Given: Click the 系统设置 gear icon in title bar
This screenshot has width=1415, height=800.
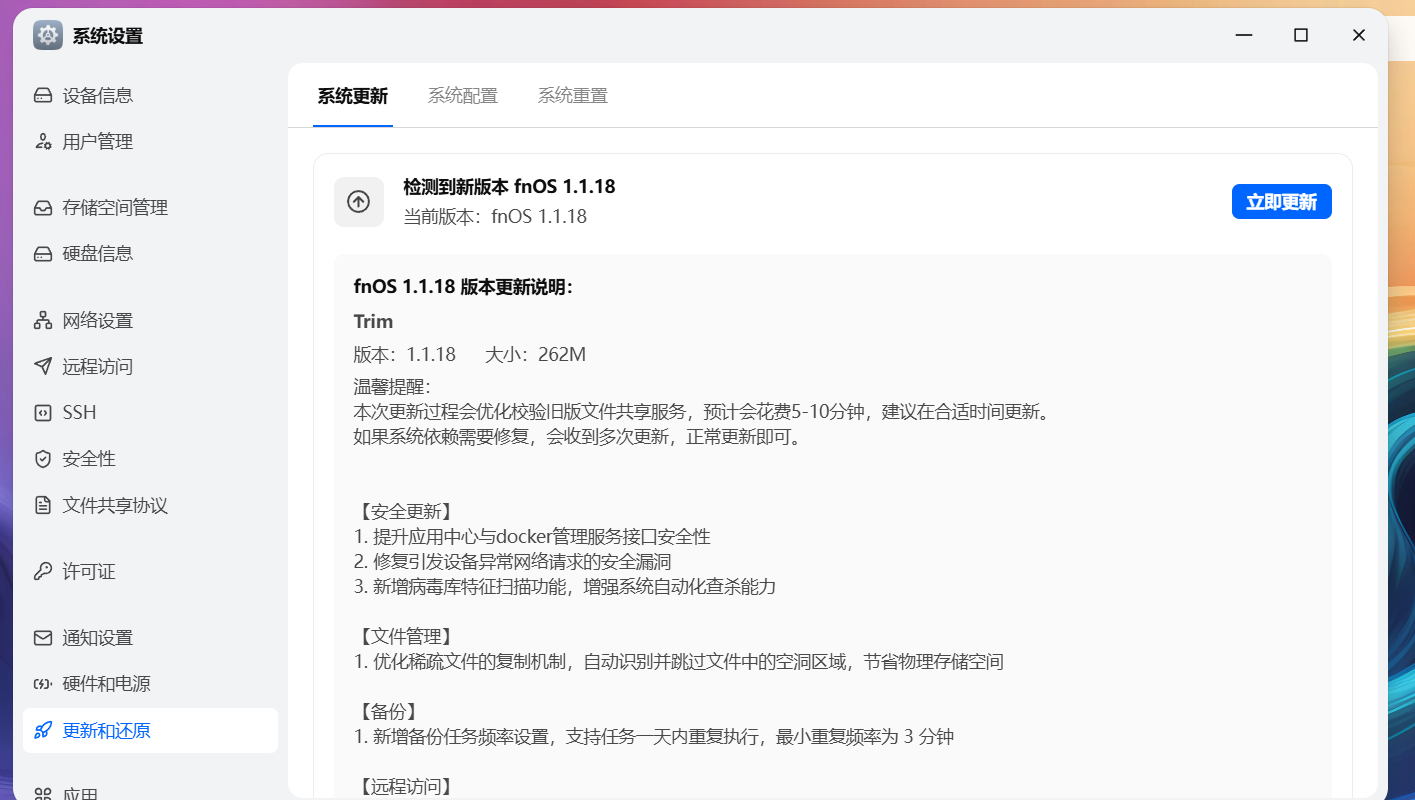Looking at the screenshot, I should [47, 35].
